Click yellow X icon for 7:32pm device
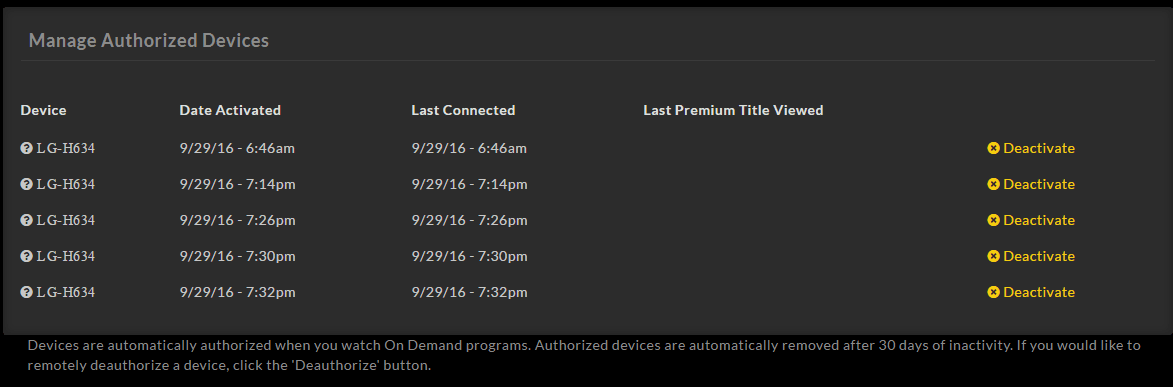1173x387 pixels. pos(993,292)
